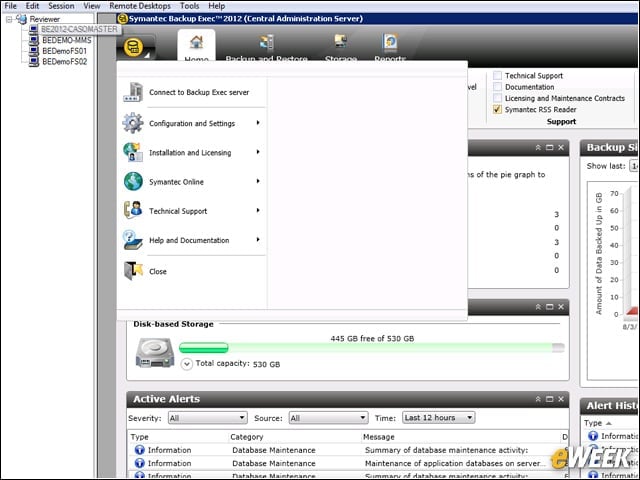Collapse the panel above Disk-based Storage
This screenshot has width=640, height=480.
(538, 307)
